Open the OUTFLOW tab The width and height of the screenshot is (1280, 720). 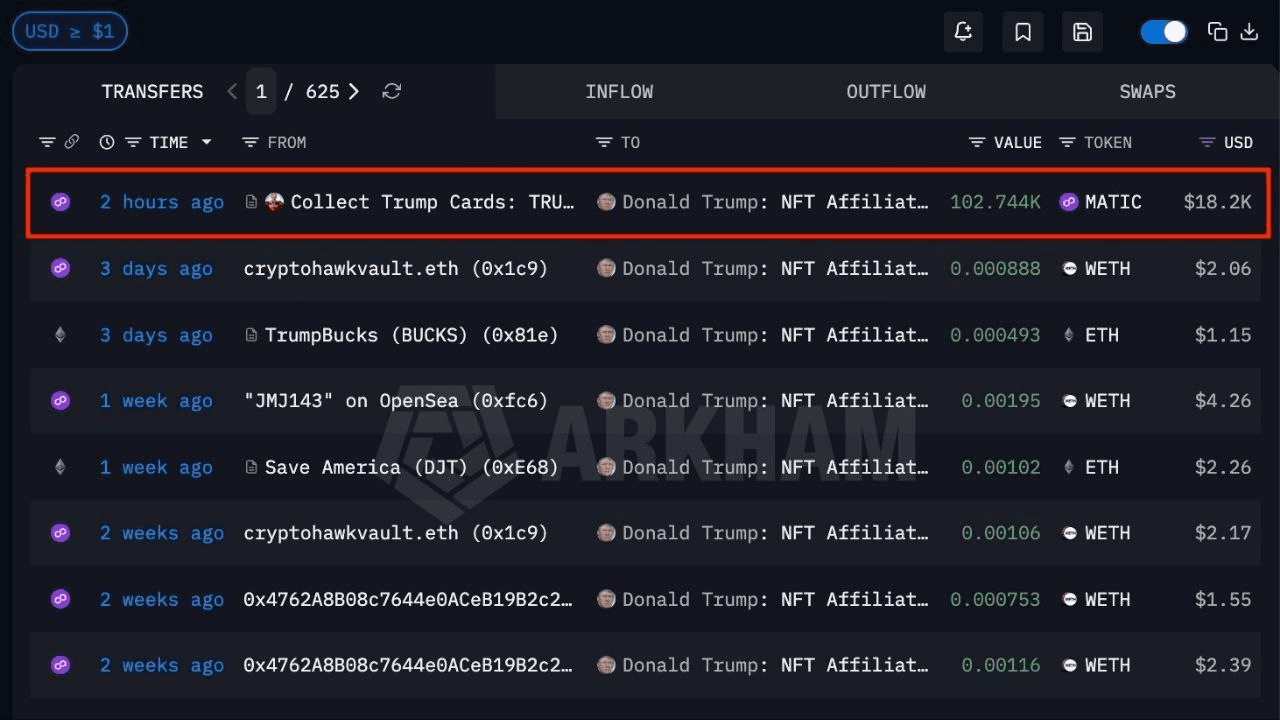[x=886, y=92]
